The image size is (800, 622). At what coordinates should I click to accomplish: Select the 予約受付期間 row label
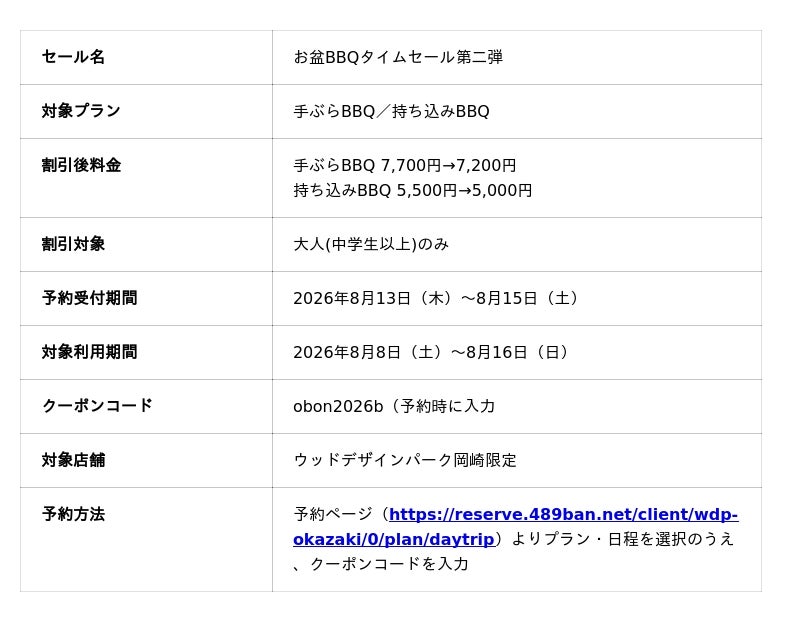89,298
